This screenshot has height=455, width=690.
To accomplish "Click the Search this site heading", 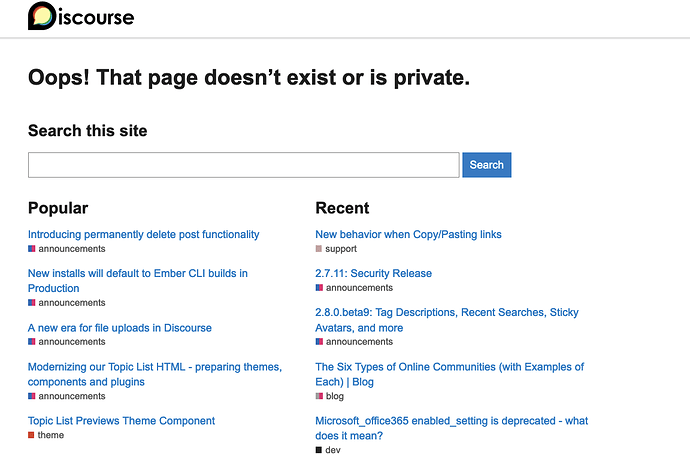I will 88,131.
